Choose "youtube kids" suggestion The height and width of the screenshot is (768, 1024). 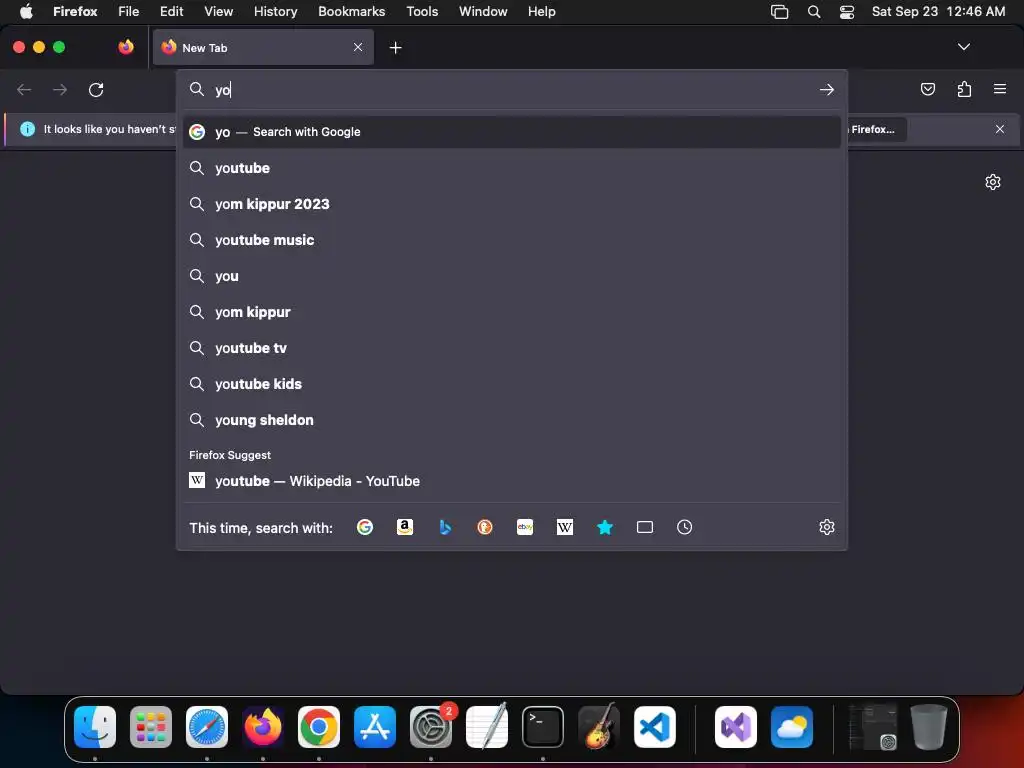(511, 384)
